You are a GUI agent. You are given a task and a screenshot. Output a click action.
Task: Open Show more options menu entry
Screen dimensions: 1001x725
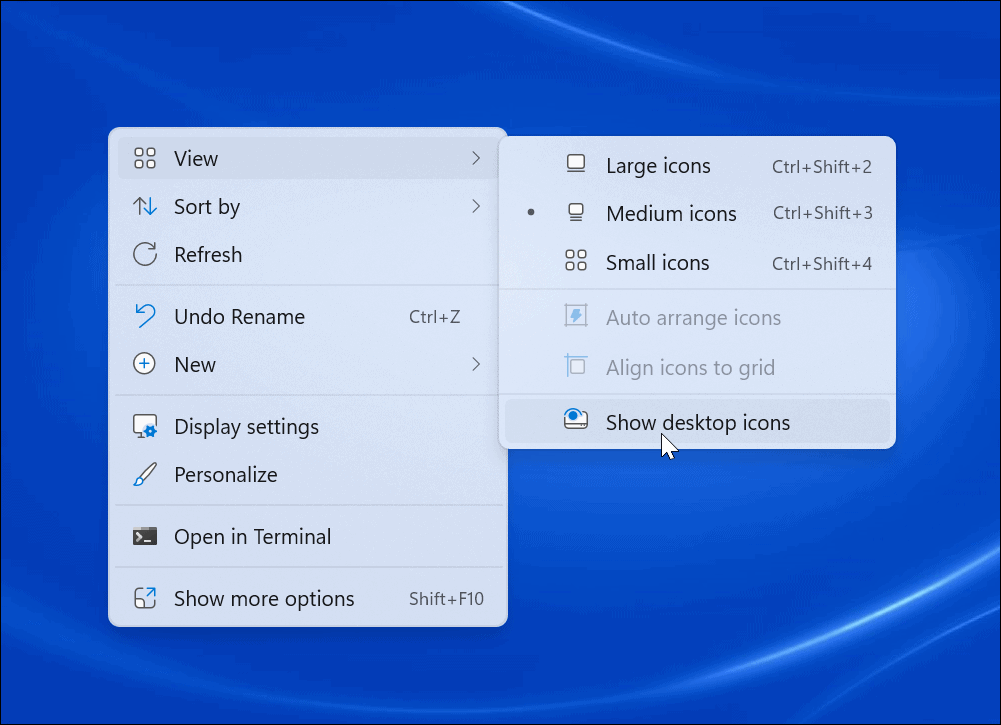263,598
